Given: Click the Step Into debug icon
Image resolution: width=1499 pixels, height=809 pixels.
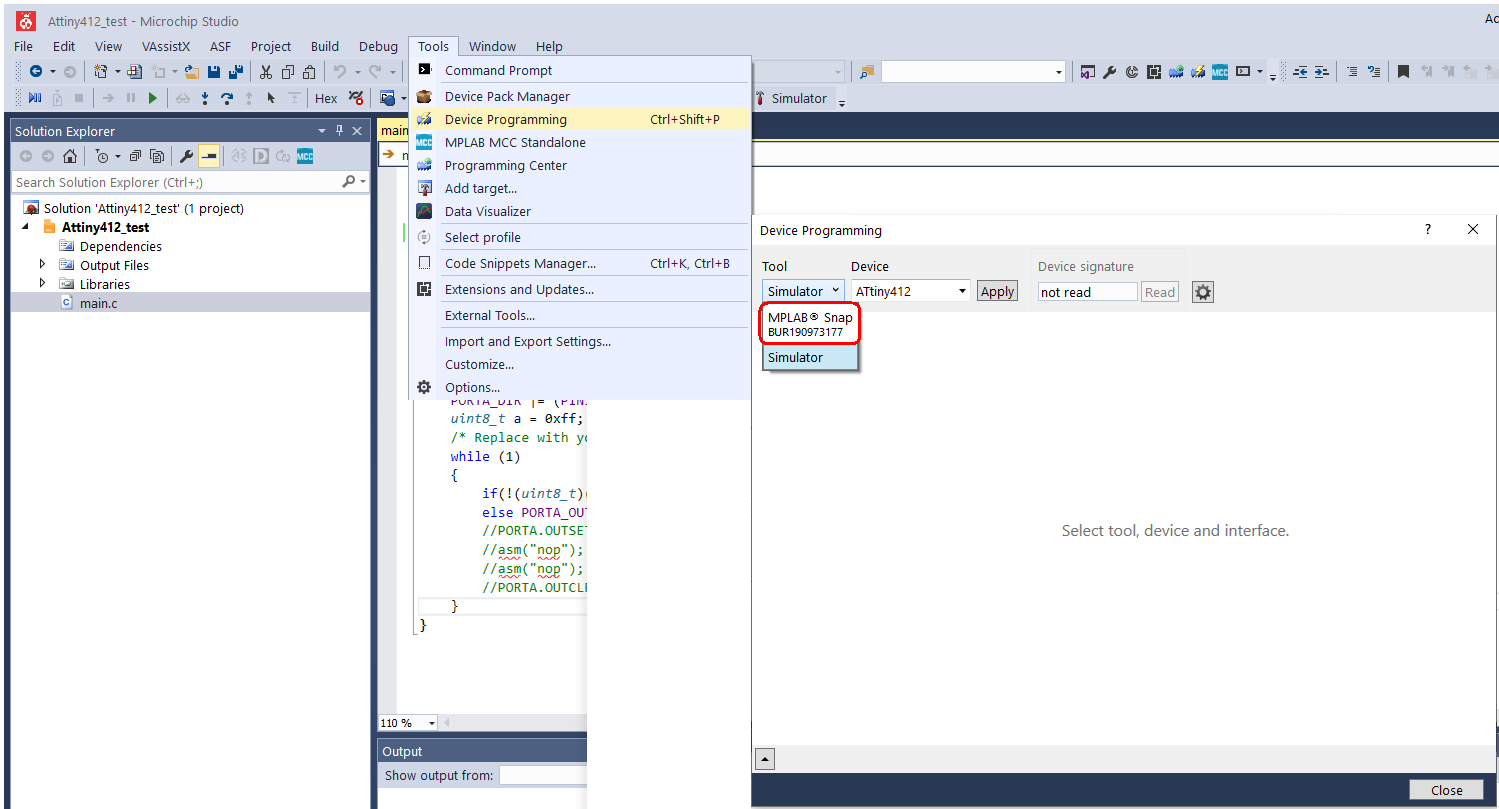Looking at the screenshot, I should click(205, 98).
